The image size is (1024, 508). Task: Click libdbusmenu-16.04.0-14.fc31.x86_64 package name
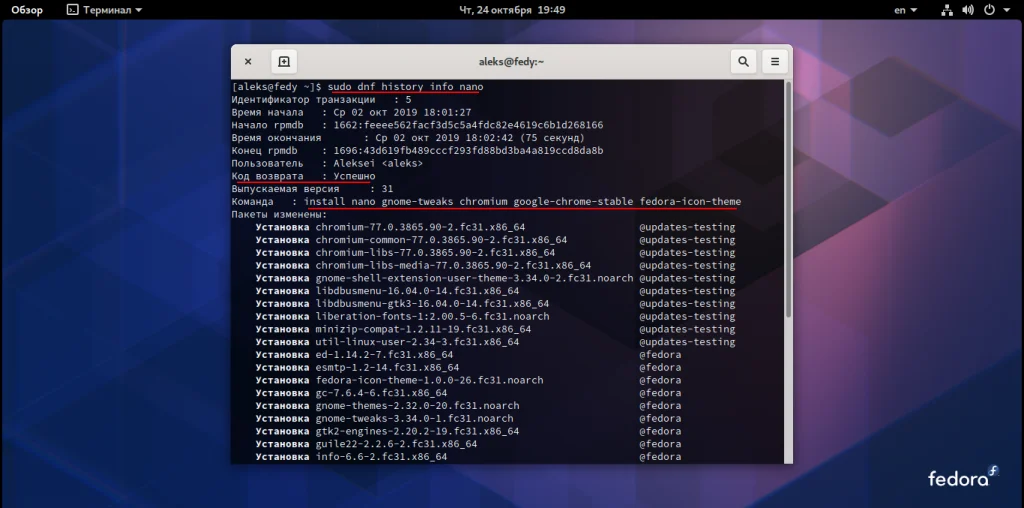(417, 291)
